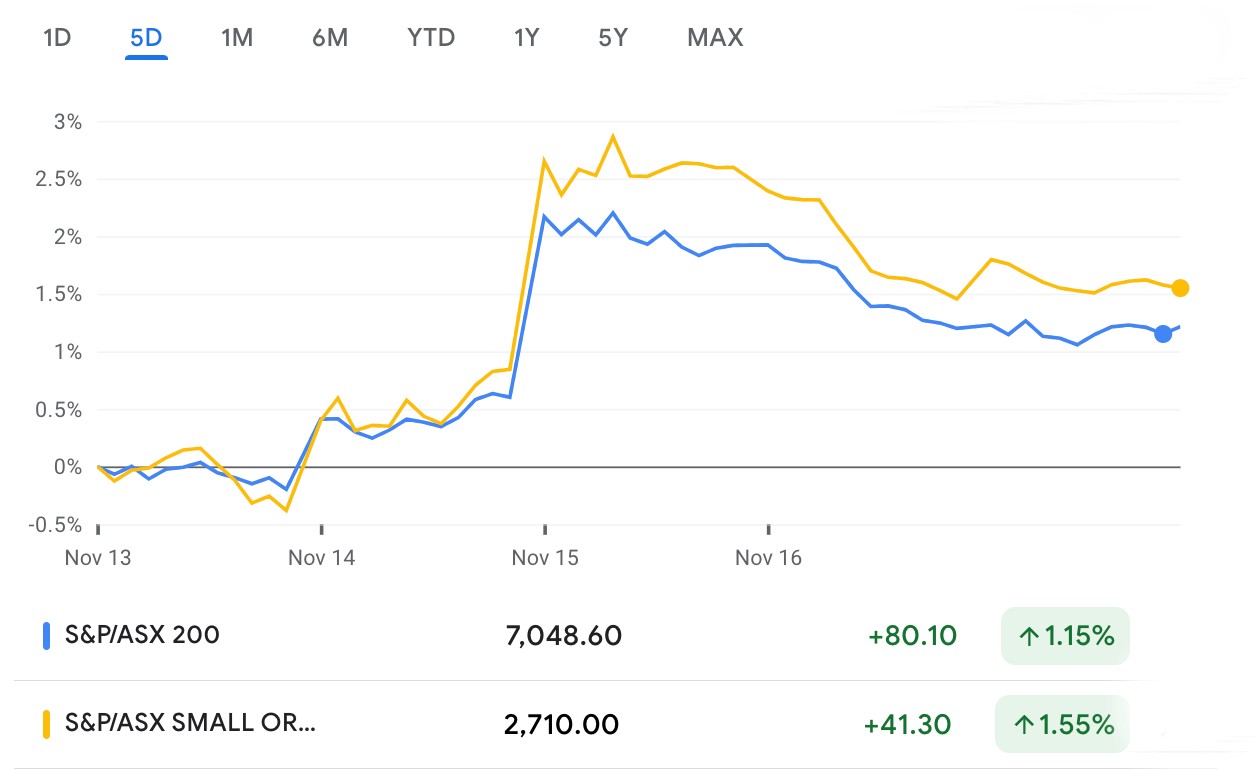Click the 7,048.60 index value
The width and height of the screenshot is (1258, 770).
(x=564, y=635)
